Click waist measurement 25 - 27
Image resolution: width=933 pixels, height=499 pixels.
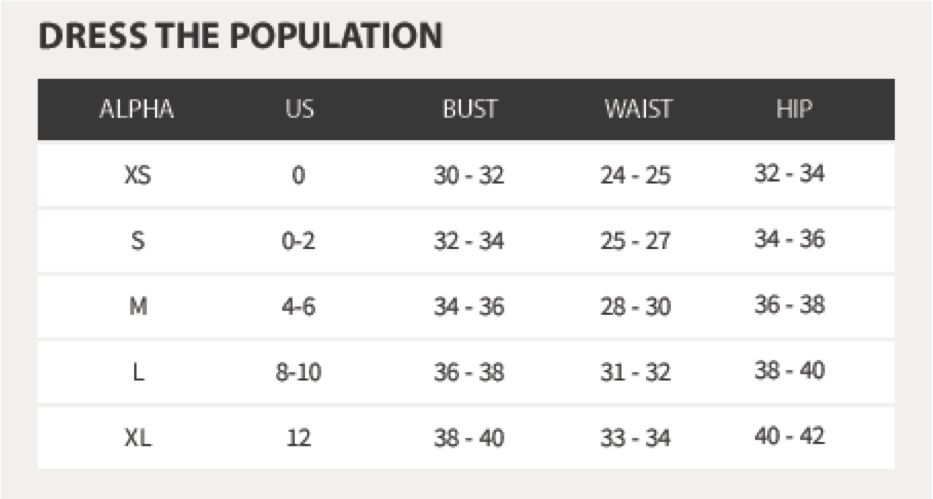point(635,241)
